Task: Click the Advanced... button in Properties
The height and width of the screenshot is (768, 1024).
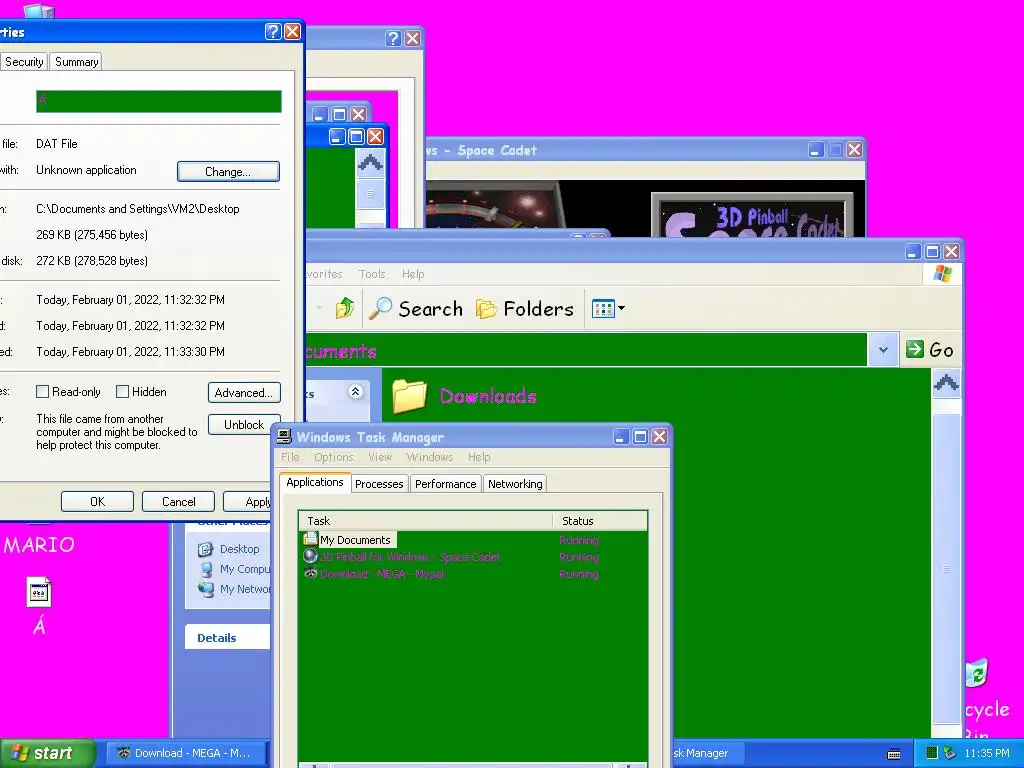Action: [x=244, y=392]
